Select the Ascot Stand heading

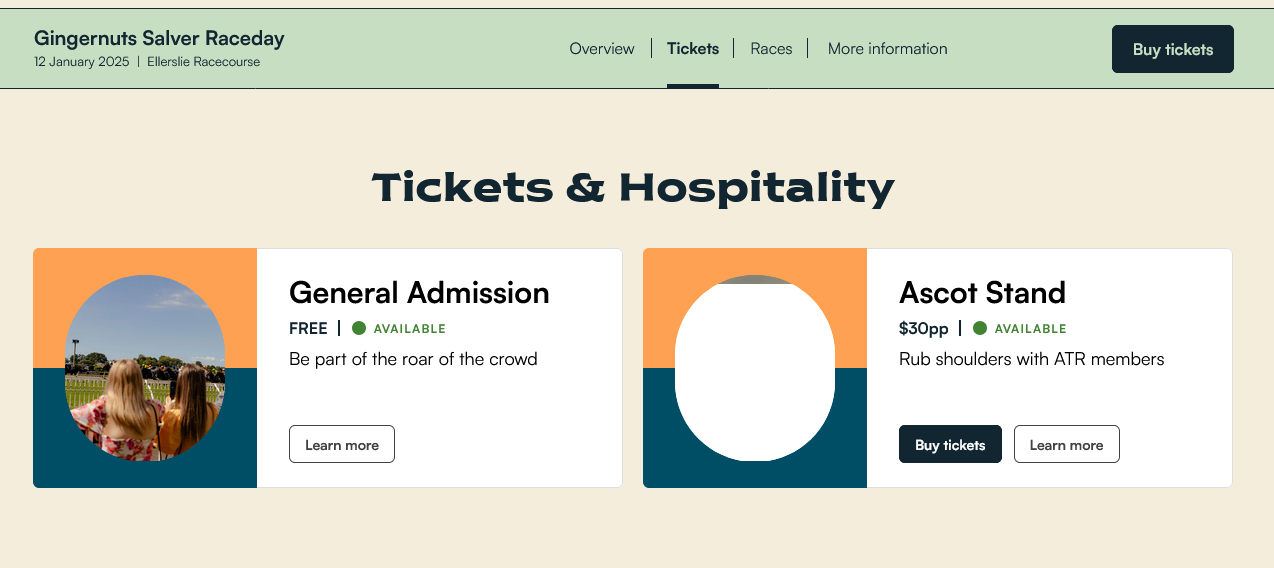[982, 292]
